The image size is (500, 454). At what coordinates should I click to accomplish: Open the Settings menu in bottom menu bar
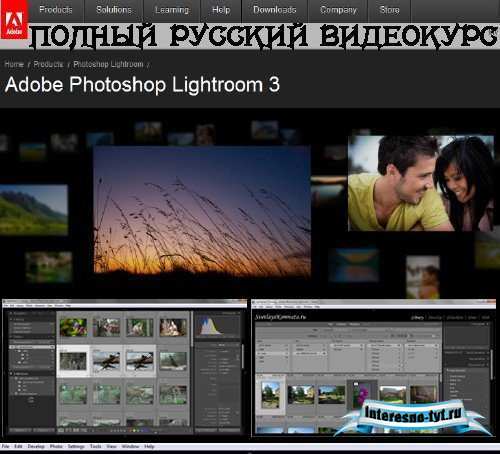pyautogui.click(x=76, y=446)
